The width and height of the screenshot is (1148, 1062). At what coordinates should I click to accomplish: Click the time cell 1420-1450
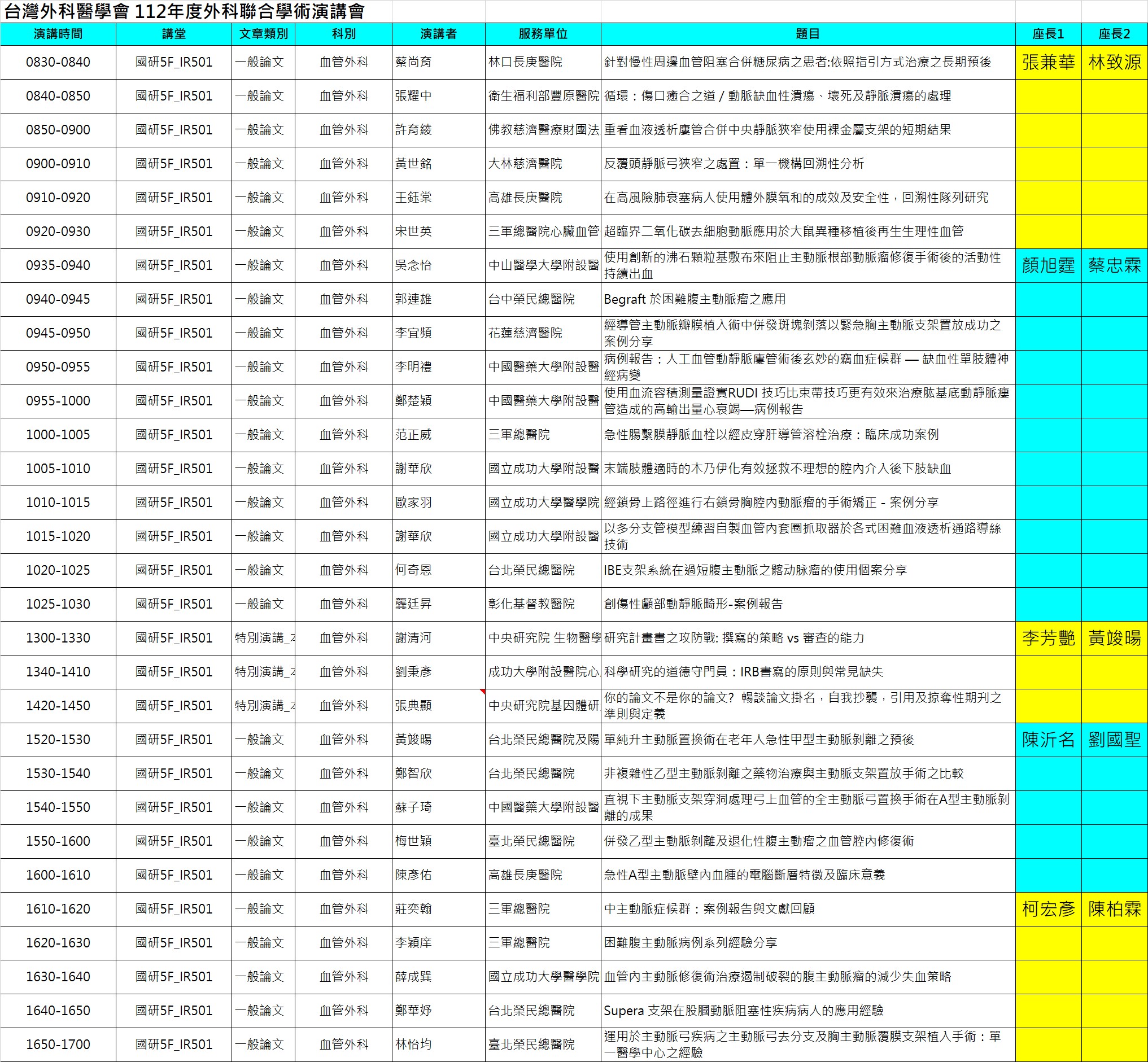pyautogui.click(x=58, y=706)
